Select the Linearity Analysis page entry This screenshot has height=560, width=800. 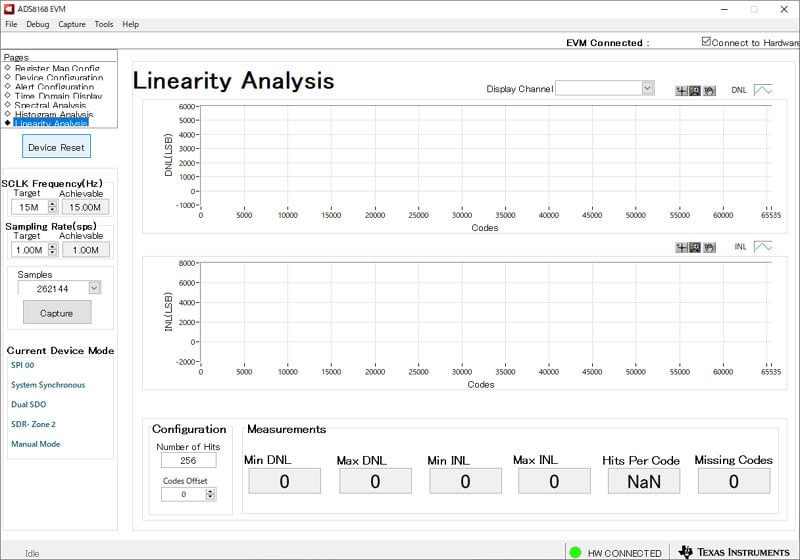(x=51, y=123)
